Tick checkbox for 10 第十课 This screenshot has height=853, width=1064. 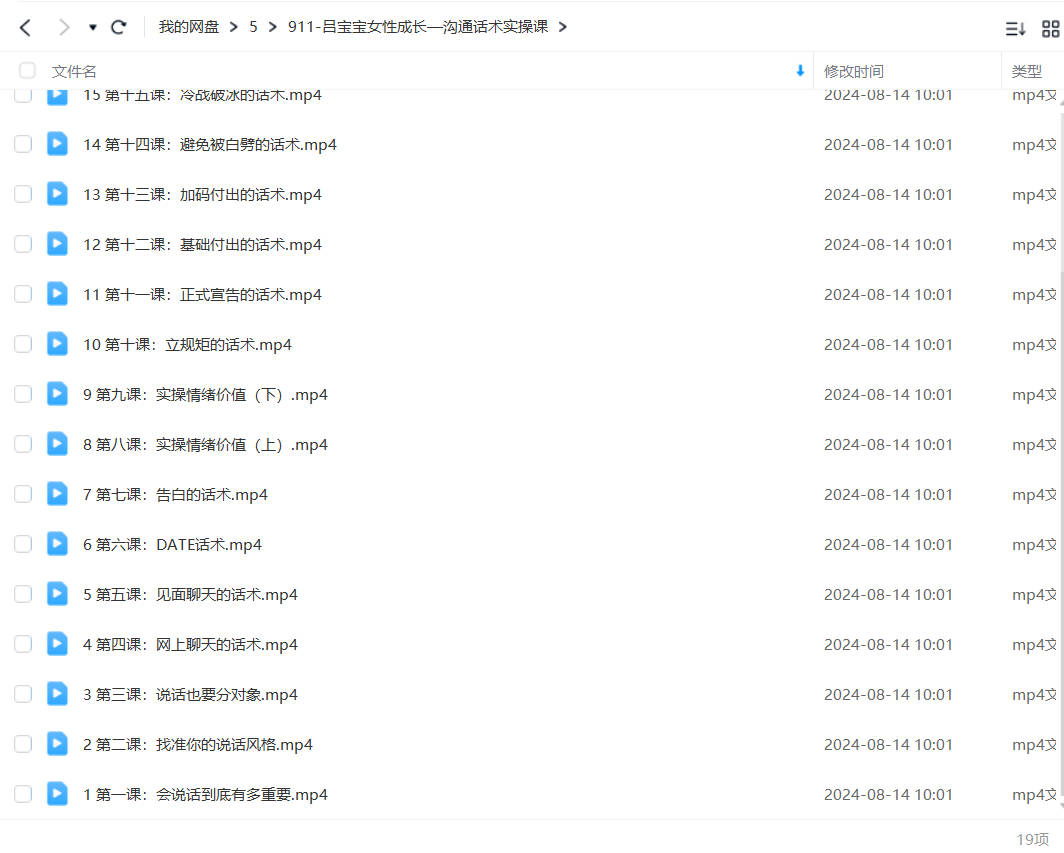(x=23, y=344)
